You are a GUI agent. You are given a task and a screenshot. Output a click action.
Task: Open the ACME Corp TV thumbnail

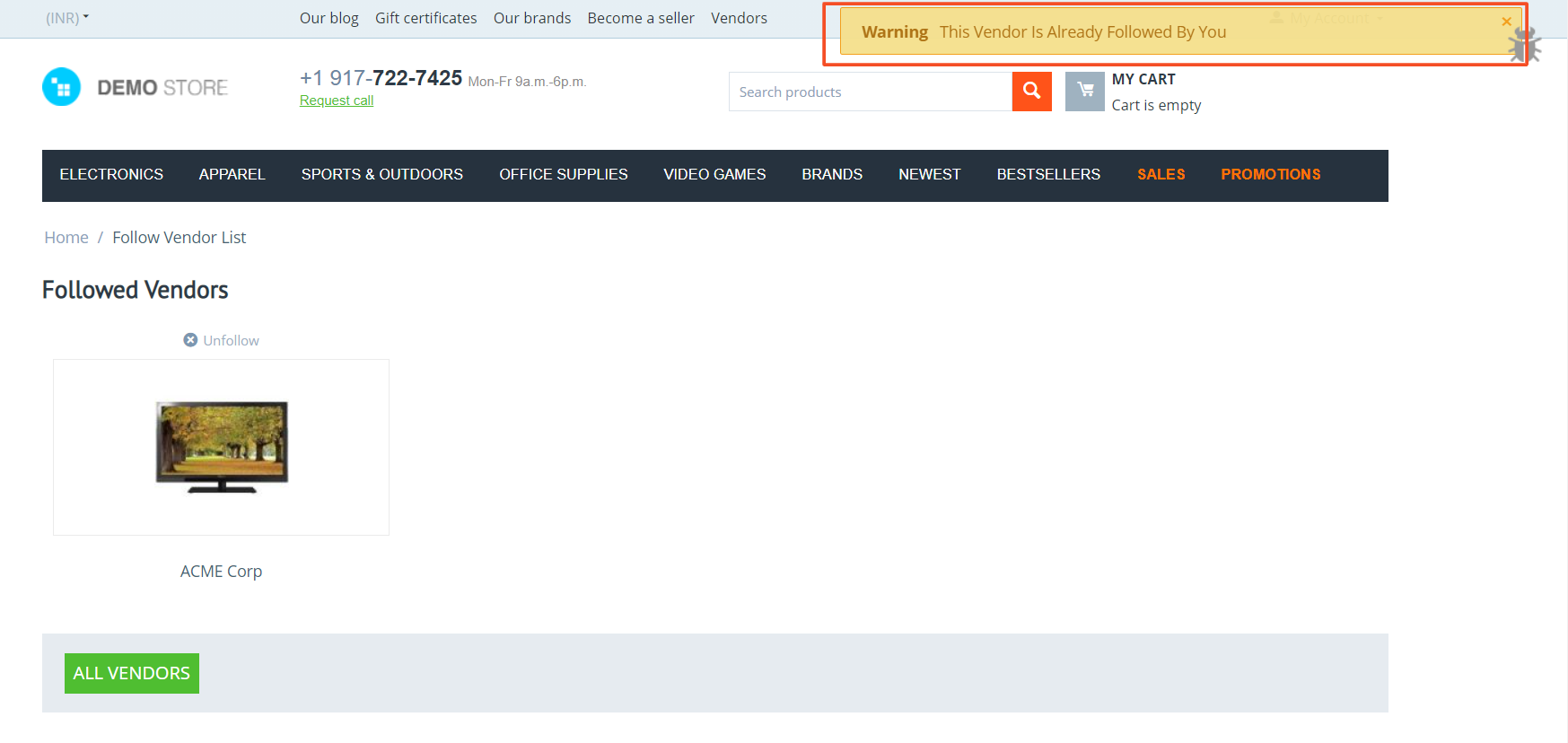222,447
